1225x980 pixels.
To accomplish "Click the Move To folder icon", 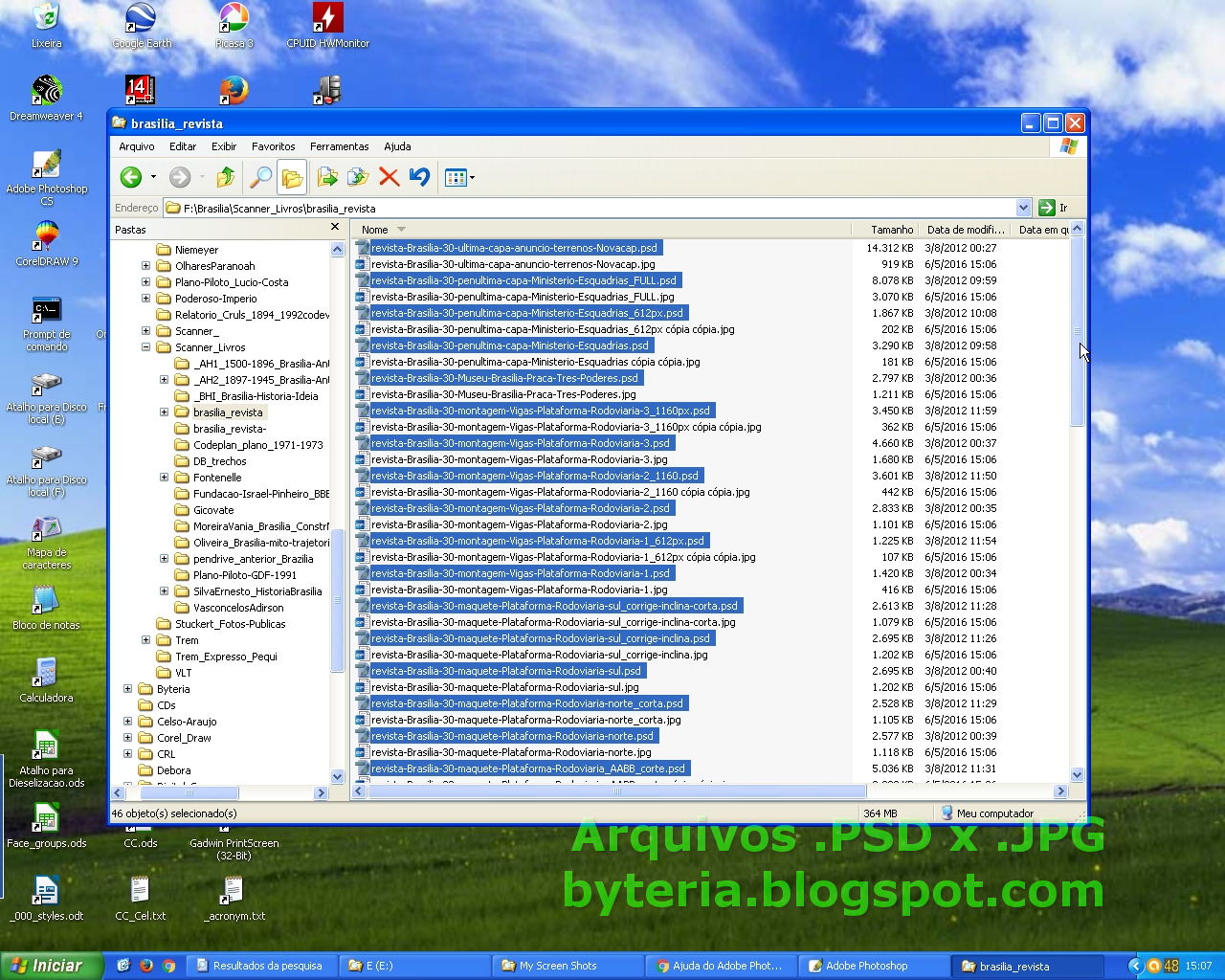I will click(327, 177).
